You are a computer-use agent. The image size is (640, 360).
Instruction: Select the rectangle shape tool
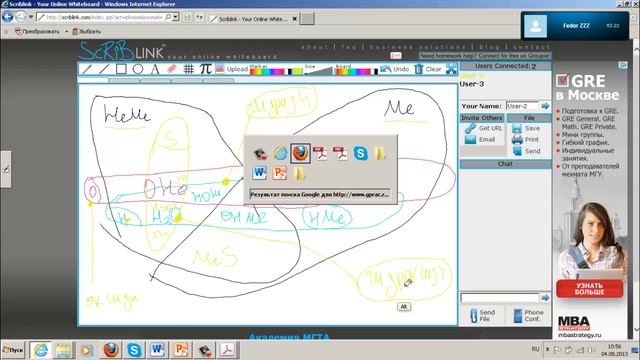pyautogui.click(x=121, y=69)
